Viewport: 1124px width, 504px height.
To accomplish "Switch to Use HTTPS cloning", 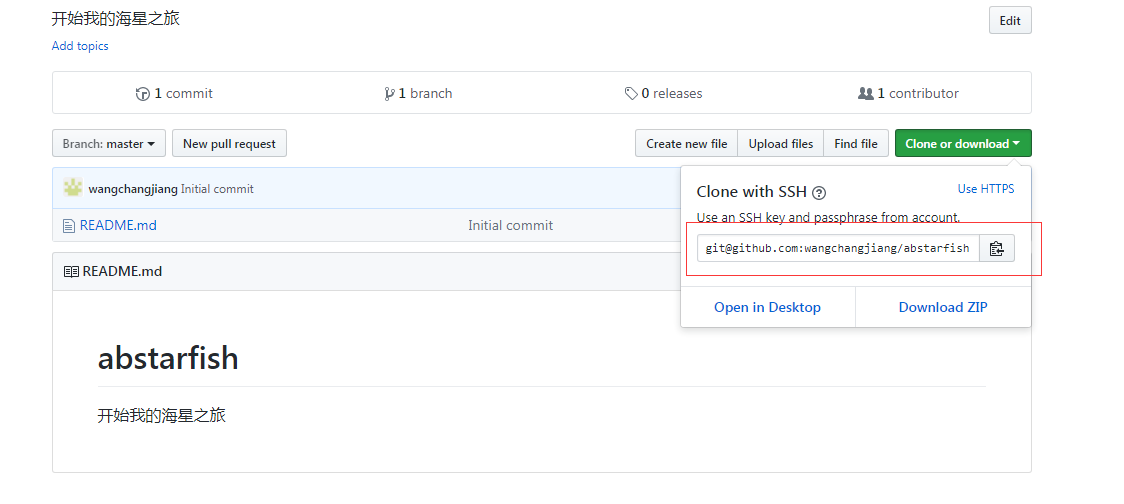I will click(986, 189).
